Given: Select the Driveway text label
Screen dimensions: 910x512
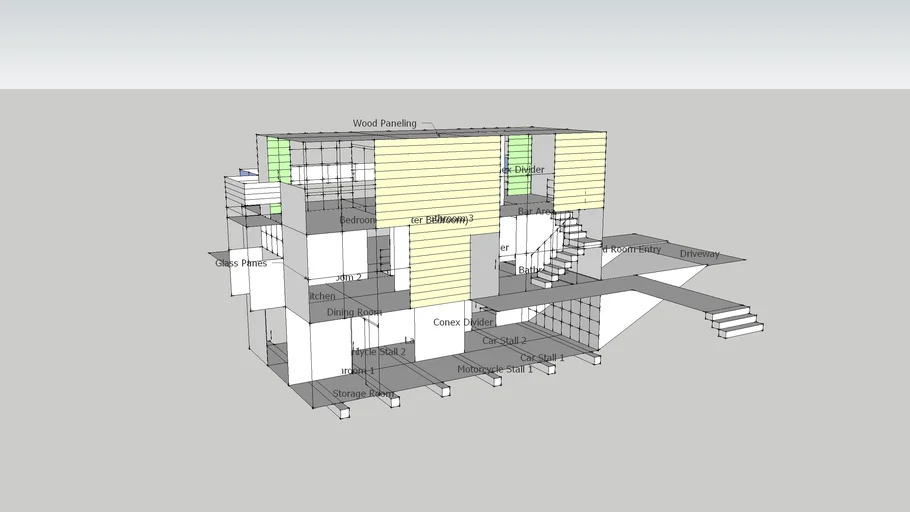Looking at the screenshot, I should pos(699,254).
